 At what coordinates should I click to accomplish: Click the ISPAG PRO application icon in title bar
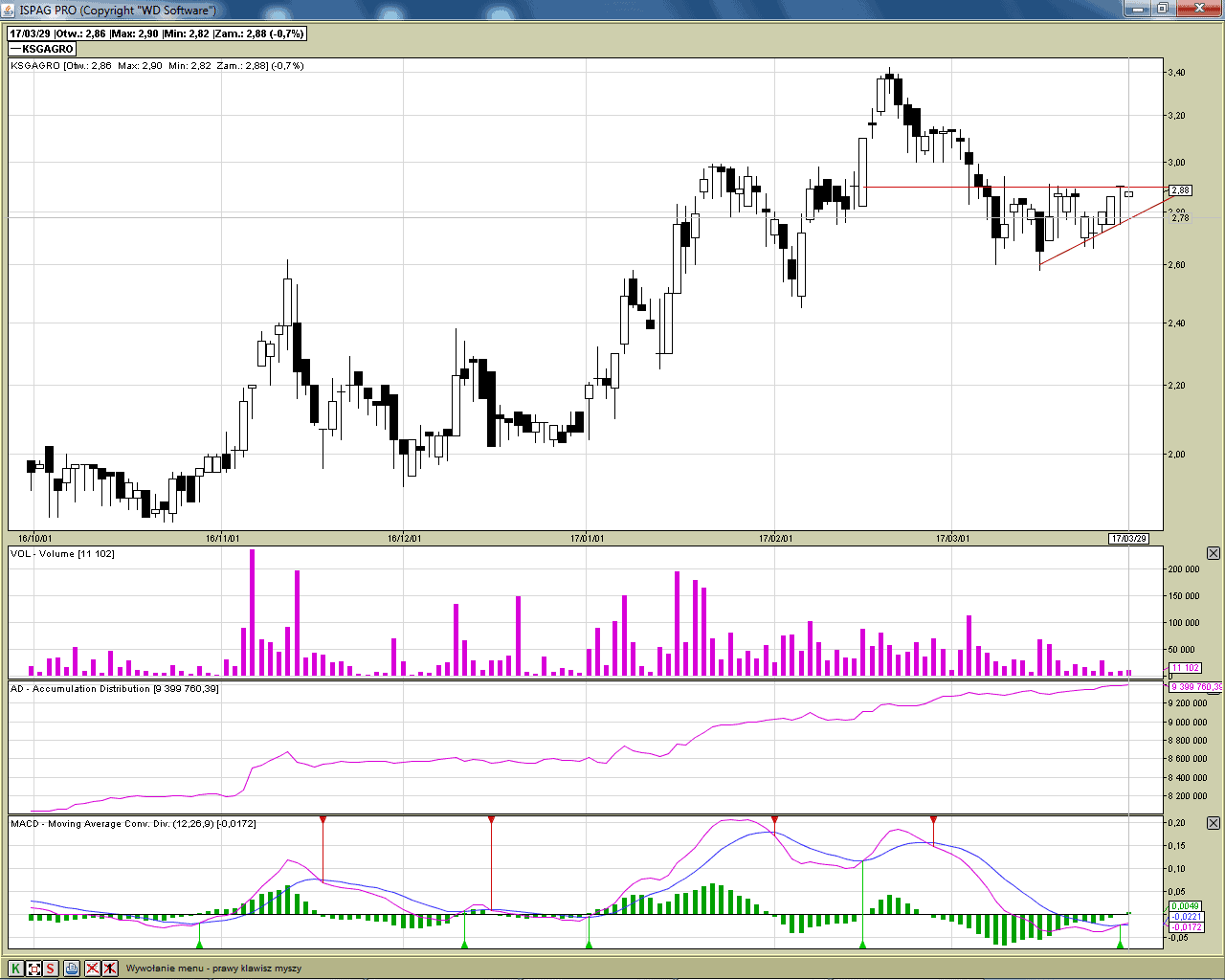(10, 10)
